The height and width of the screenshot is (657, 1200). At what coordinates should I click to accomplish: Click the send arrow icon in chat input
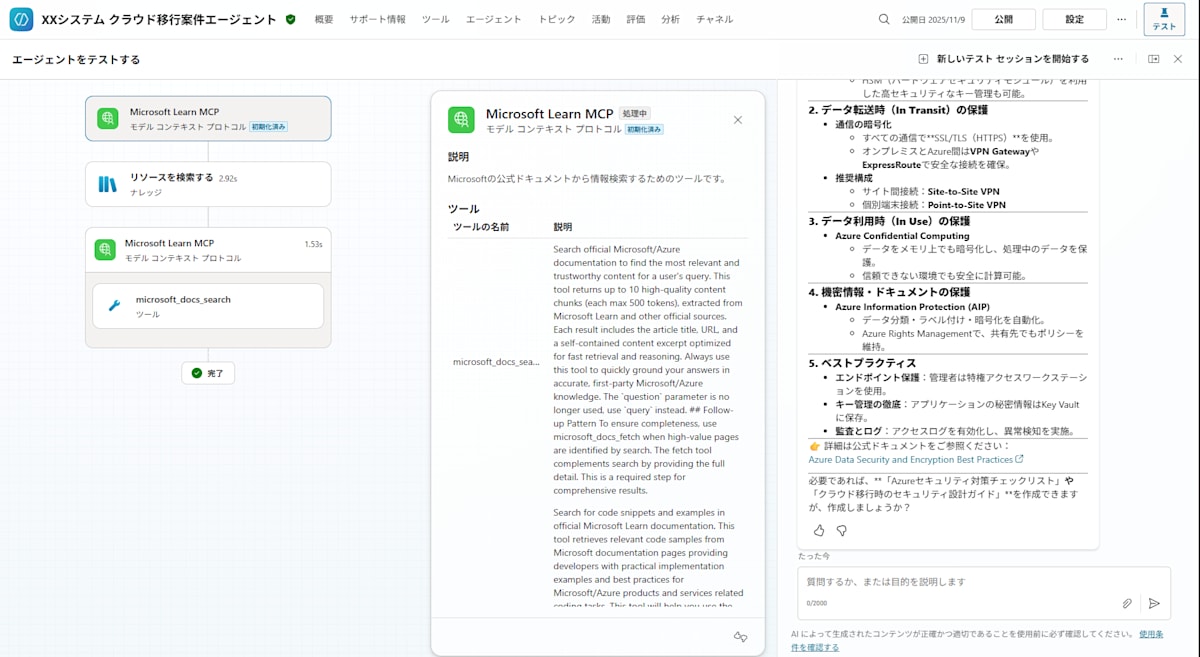click(x=1154, y=603)
